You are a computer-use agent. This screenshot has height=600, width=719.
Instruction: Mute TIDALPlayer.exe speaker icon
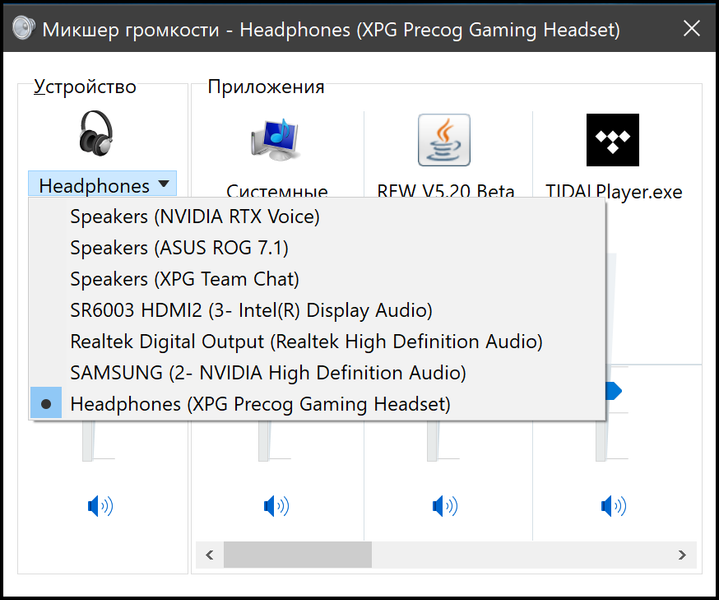[x=613, y=506]
